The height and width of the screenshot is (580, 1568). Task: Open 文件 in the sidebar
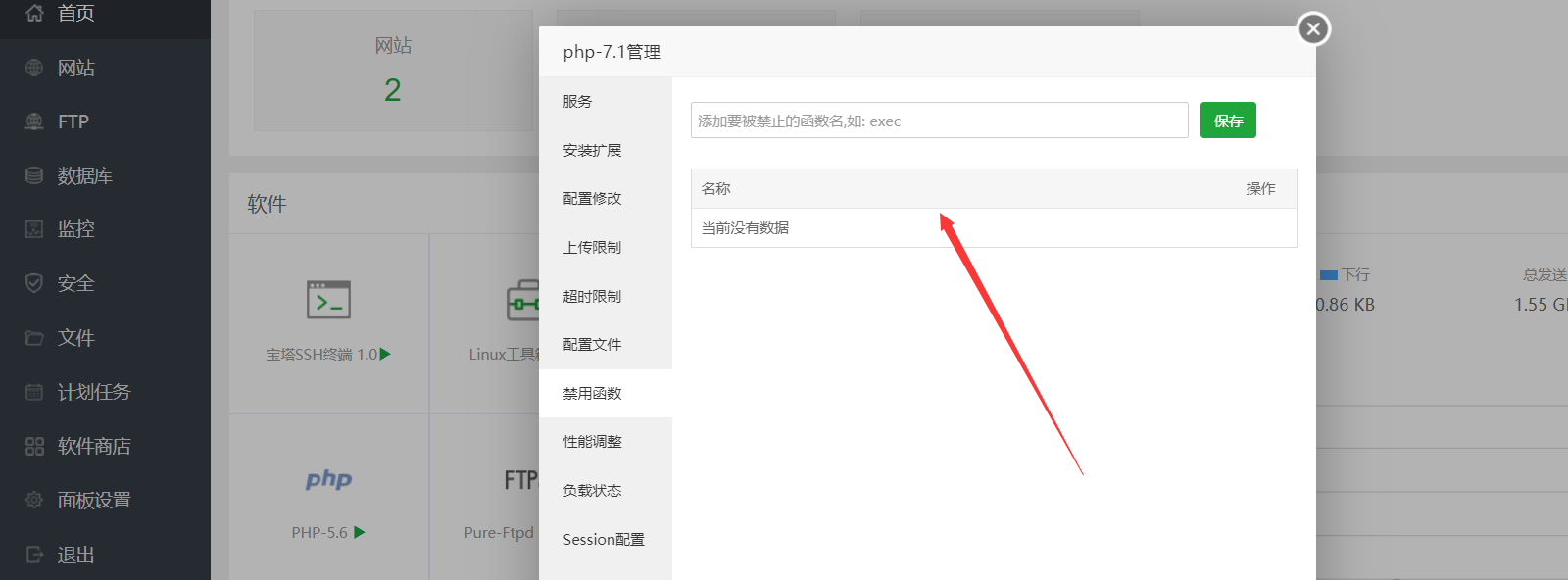coord(75,338)
